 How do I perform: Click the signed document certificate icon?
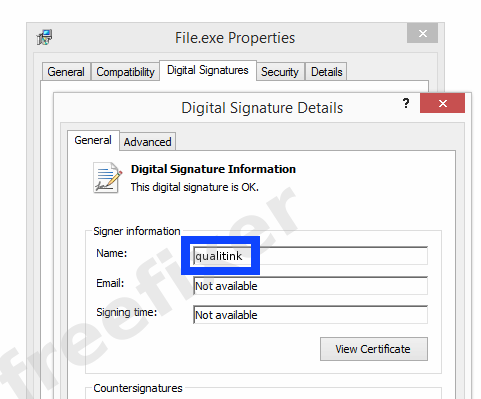[107, 177]
